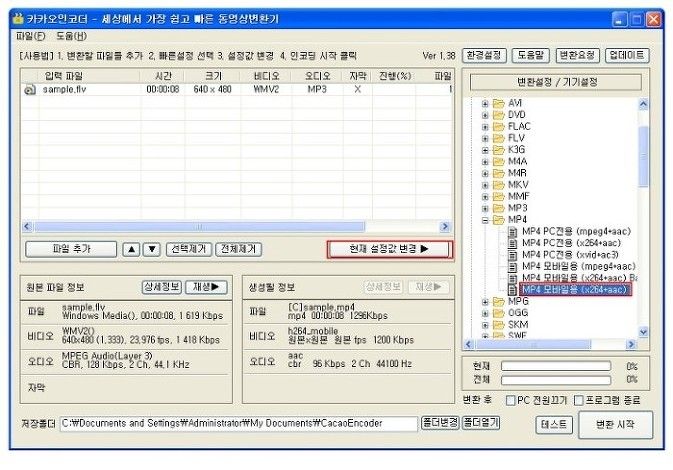Viewport: 673px width, 470px height.
Task: Click the open MP4 folder icon
Action: point(498,220)
